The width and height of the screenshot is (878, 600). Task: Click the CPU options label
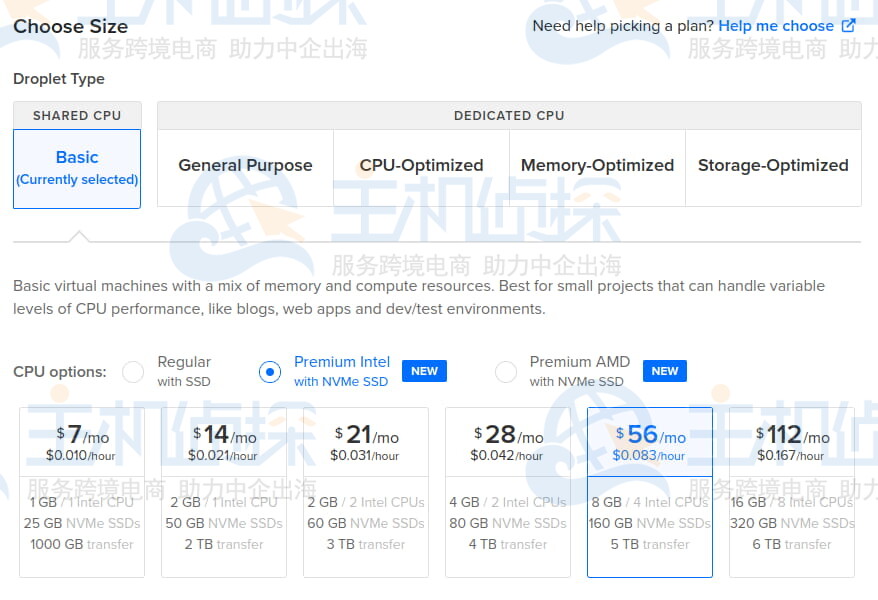point(60,372)
